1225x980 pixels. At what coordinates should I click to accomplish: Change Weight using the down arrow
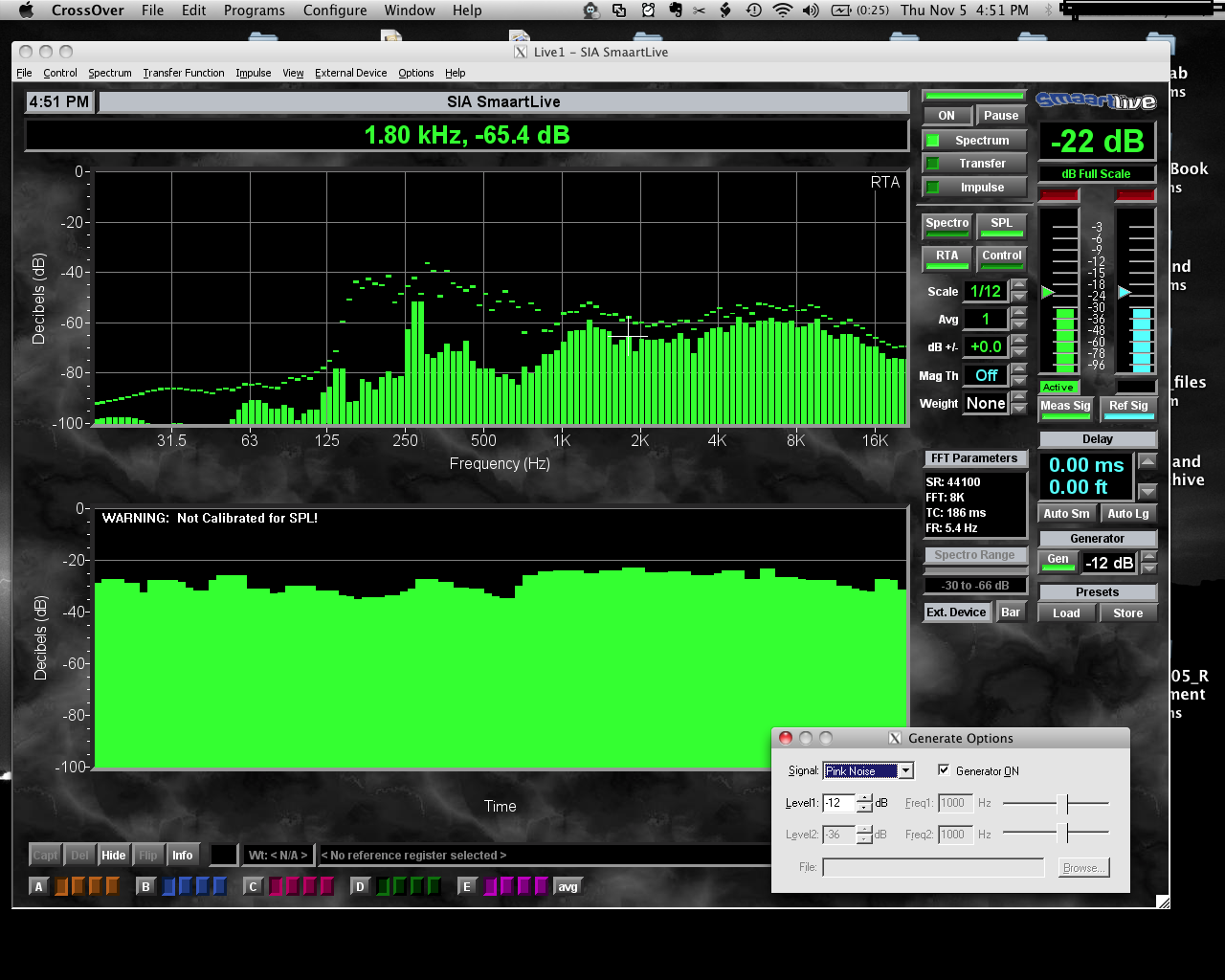(1019, 409)
